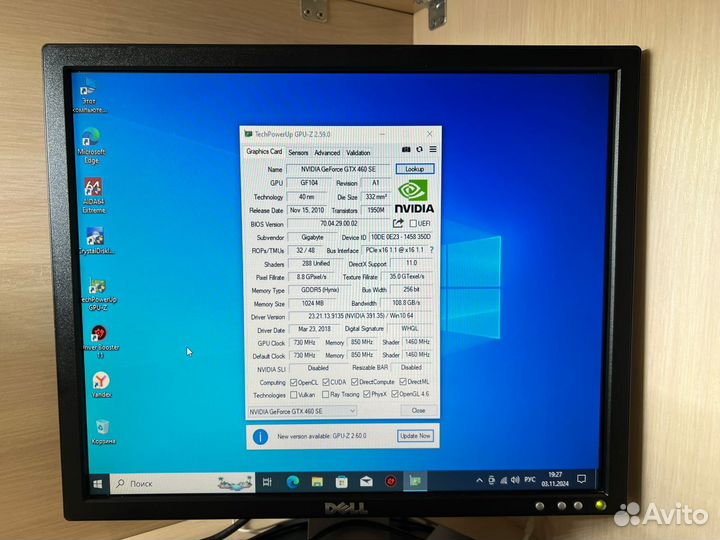This screenshot has height=540, width=720.
Task: Switch to the Graphics Card tab
Action: [x=264, y=151]
